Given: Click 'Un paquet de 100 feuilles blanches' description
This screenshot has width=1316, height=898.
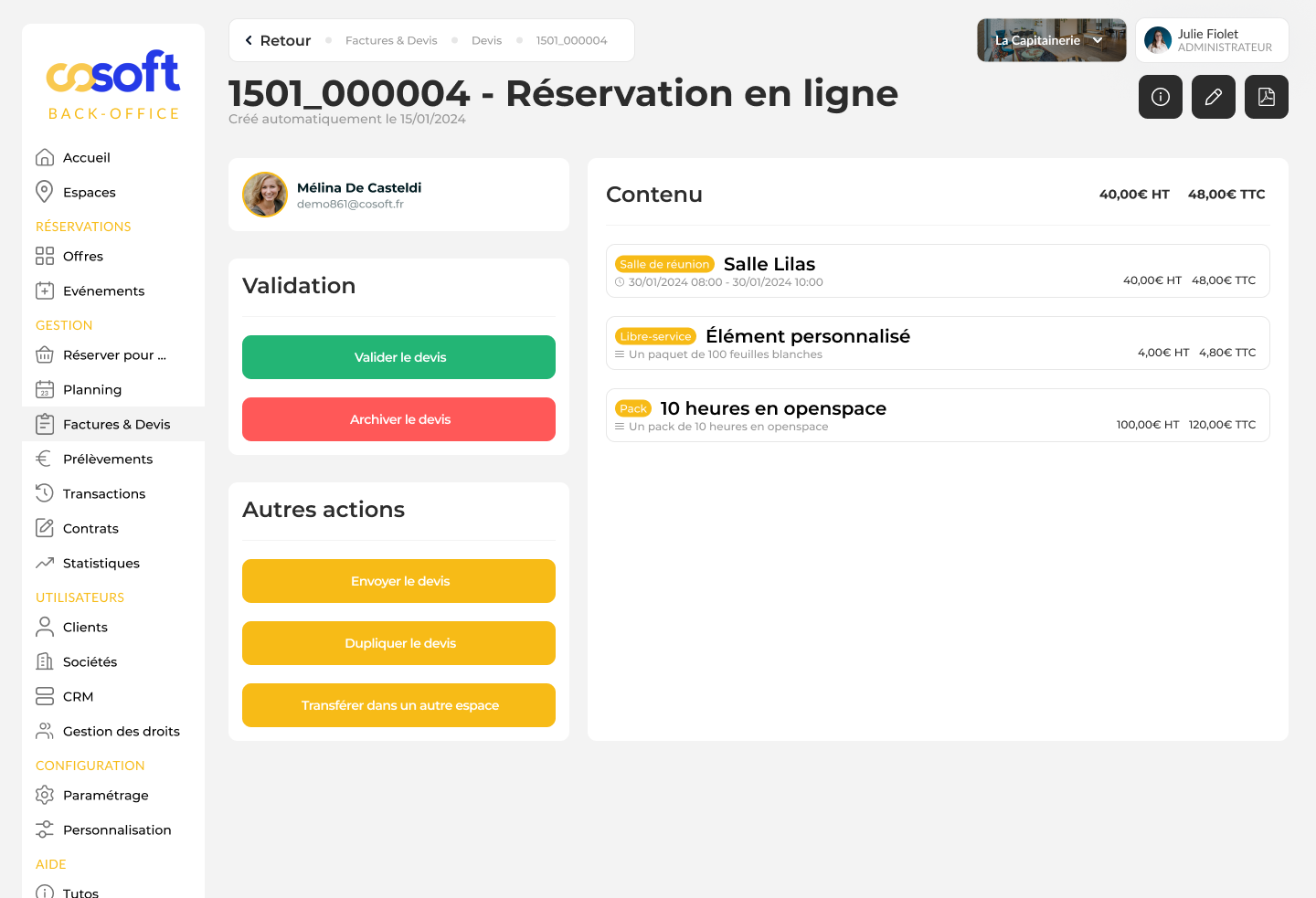Looking at the screenshot, I should (x=726, y=354).
